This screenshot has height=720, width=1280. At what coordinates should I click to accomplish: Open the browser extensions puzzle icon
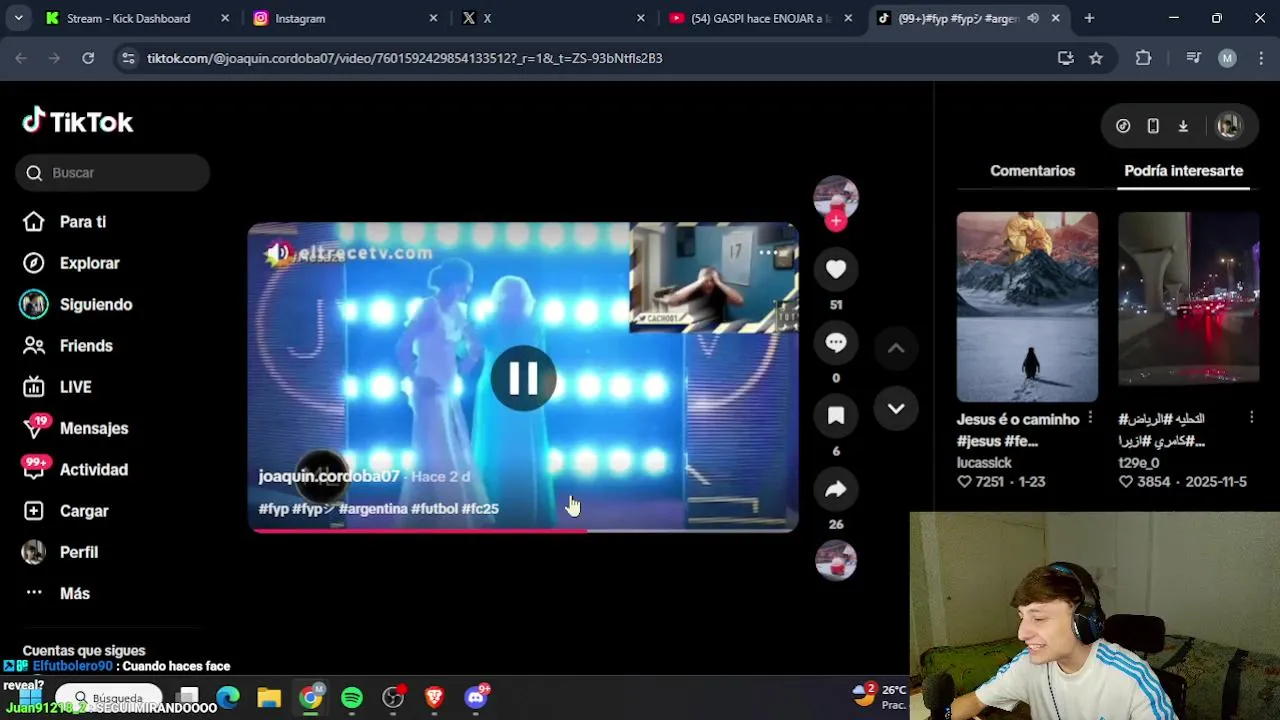pyautogui.click(x=1144, y=58)
